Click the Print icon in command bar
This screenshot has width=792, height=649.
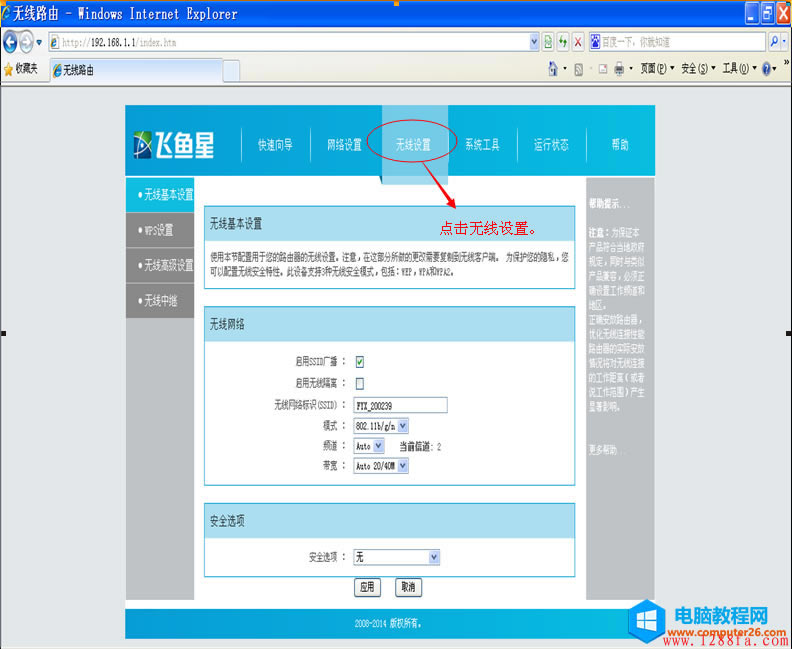coord(620,69)
